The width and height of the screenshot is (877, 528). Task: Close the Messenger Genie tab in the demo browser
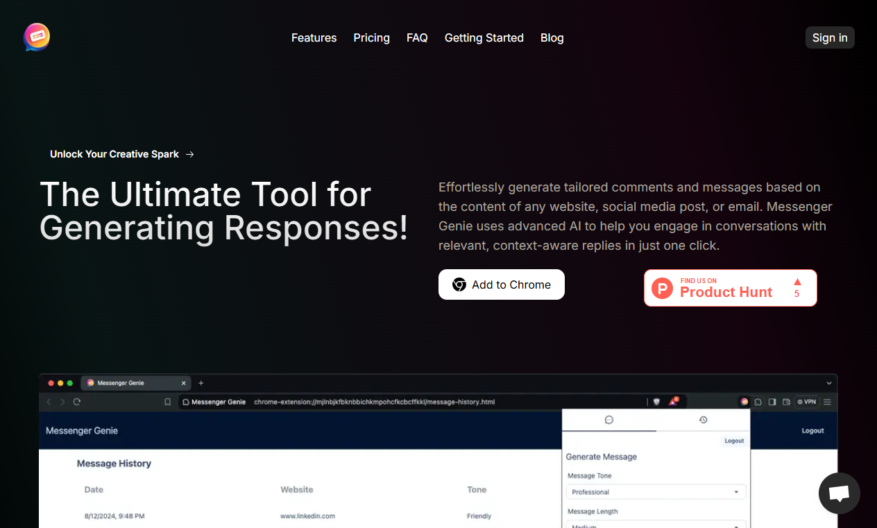point(183,383)
